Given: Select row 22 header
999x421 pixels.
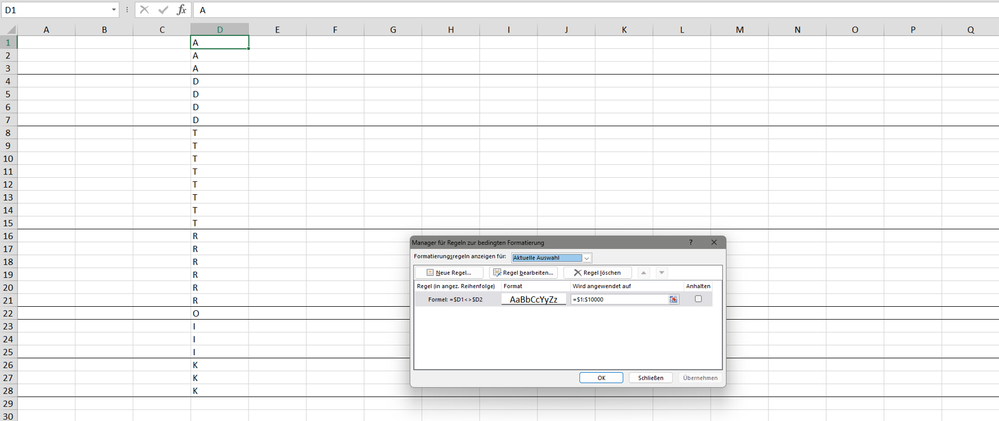Looking at the screenshot, I should [x=9, y=313].
